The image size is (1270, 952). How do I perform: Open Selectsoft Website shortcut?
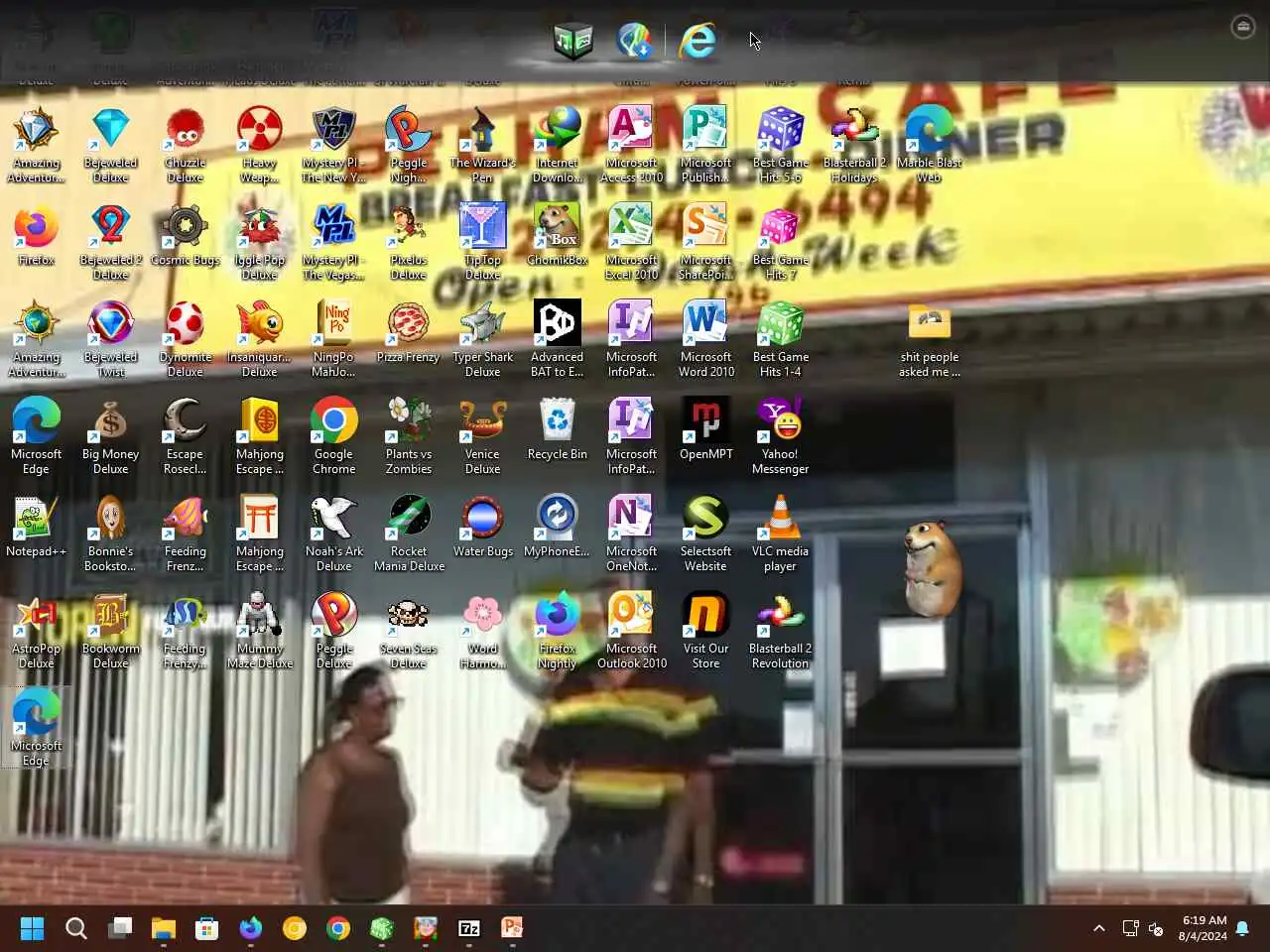(706, 535)
